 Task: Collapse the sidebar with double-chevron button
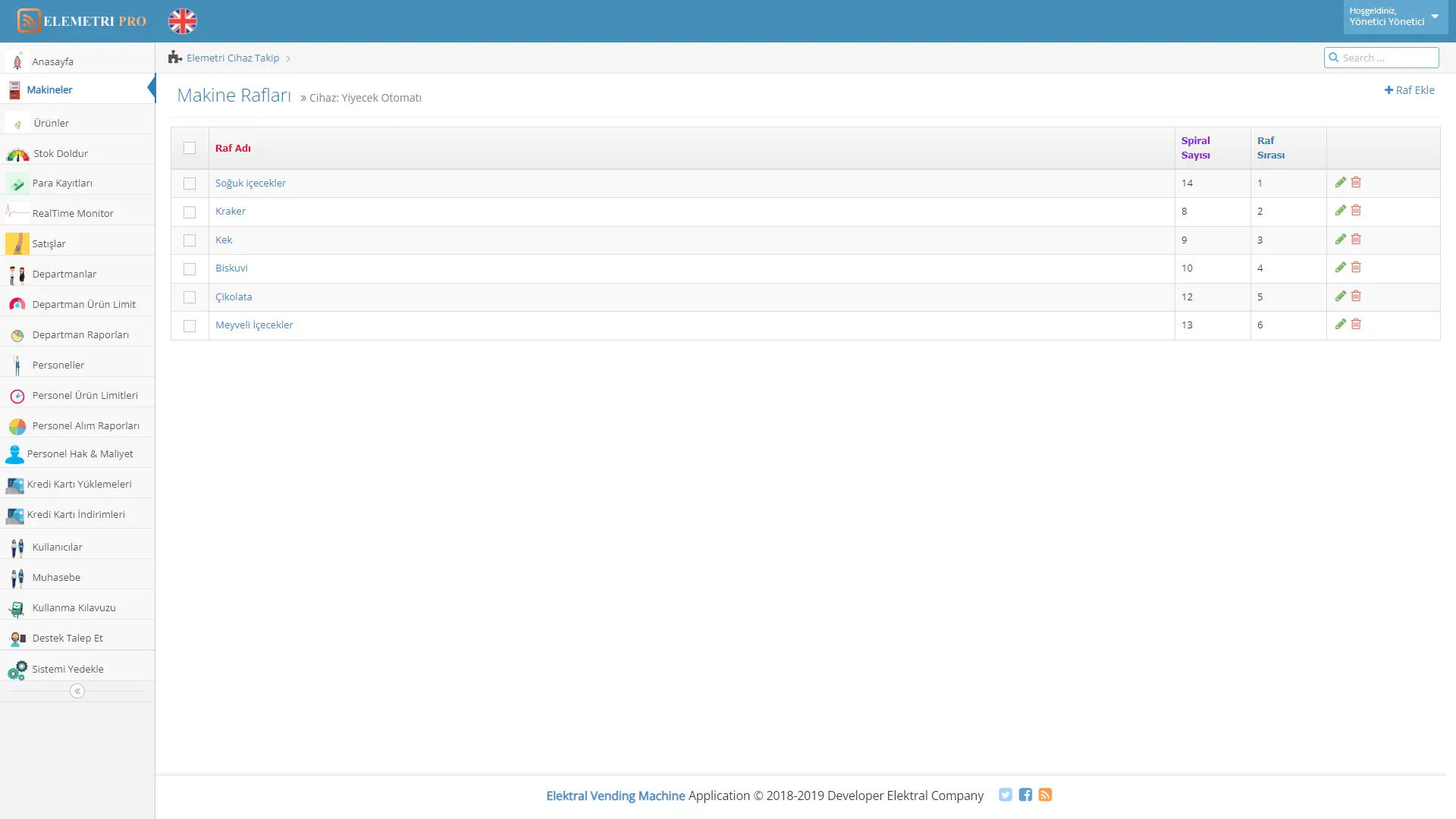(x=77, y=691)
